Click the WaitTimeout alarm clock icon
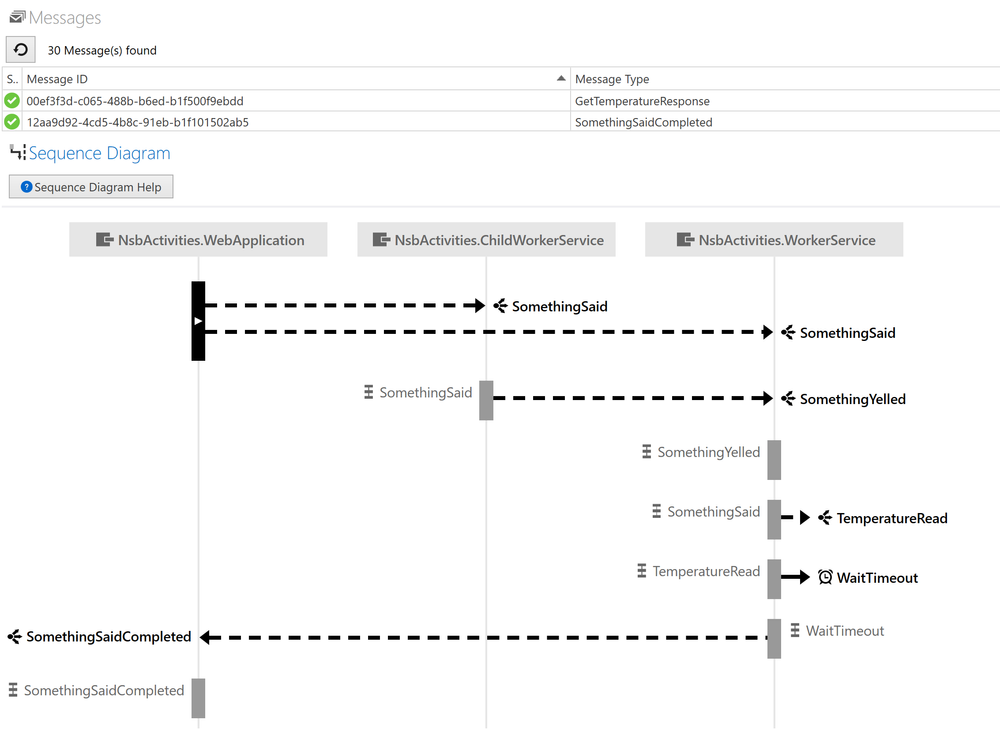1000x741 pixels. [x=825, y=577]
